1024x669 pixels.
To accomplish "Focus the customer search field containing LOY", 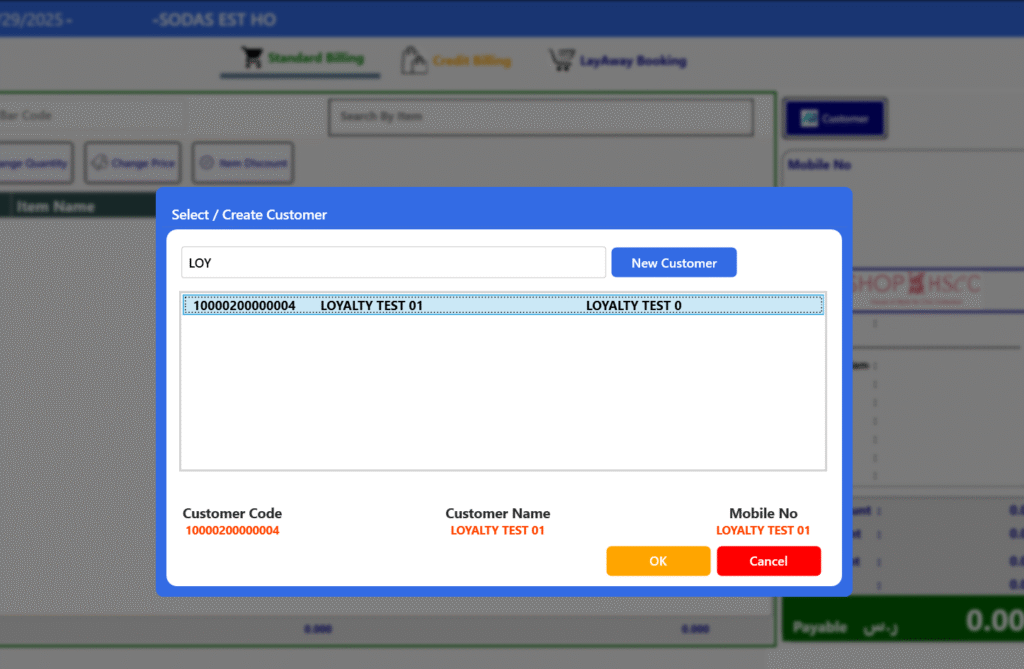I will (x=393, y=263).
